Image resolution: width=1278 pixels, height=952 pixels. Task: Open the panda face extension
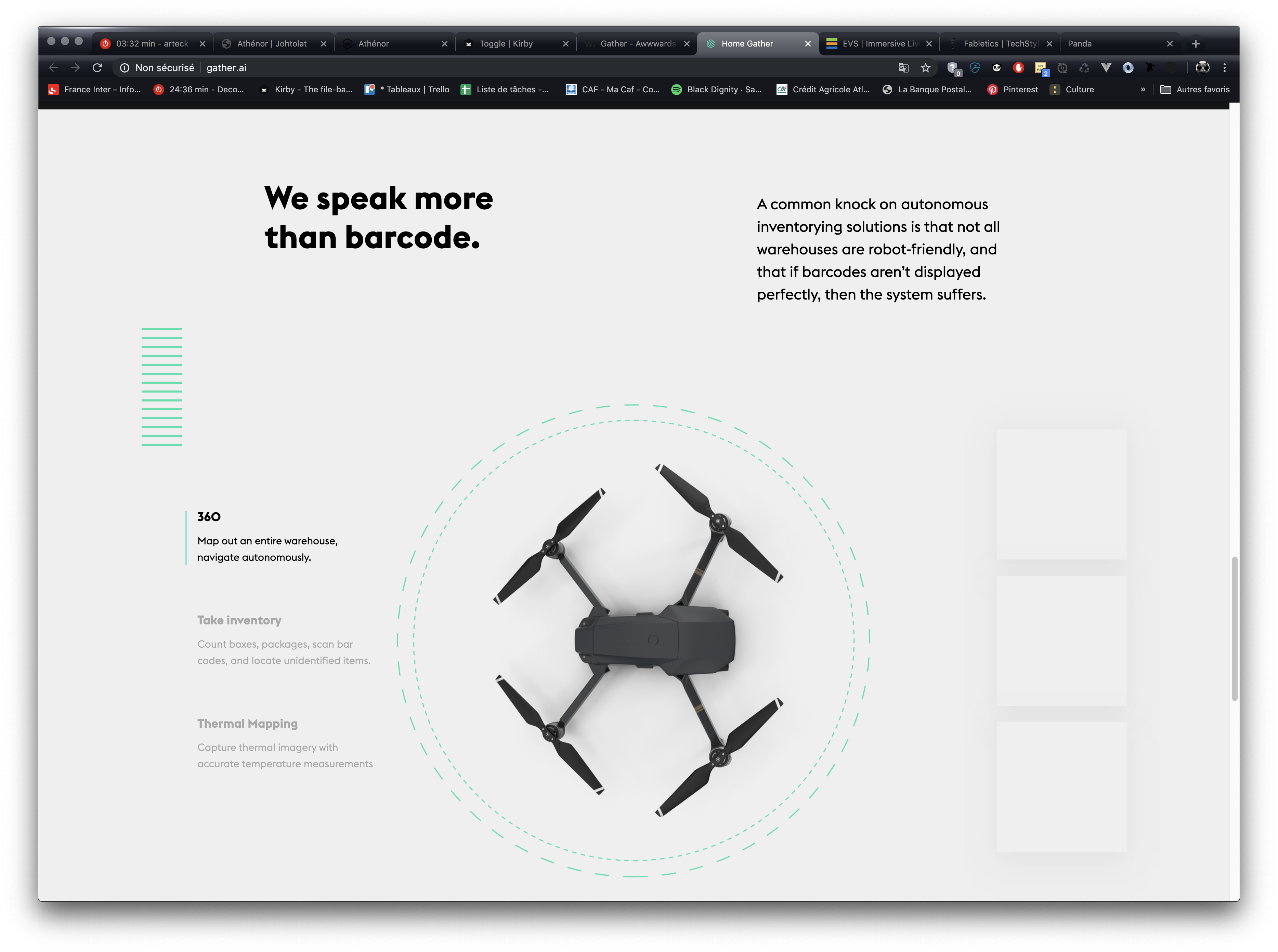(x=997, y=67)
